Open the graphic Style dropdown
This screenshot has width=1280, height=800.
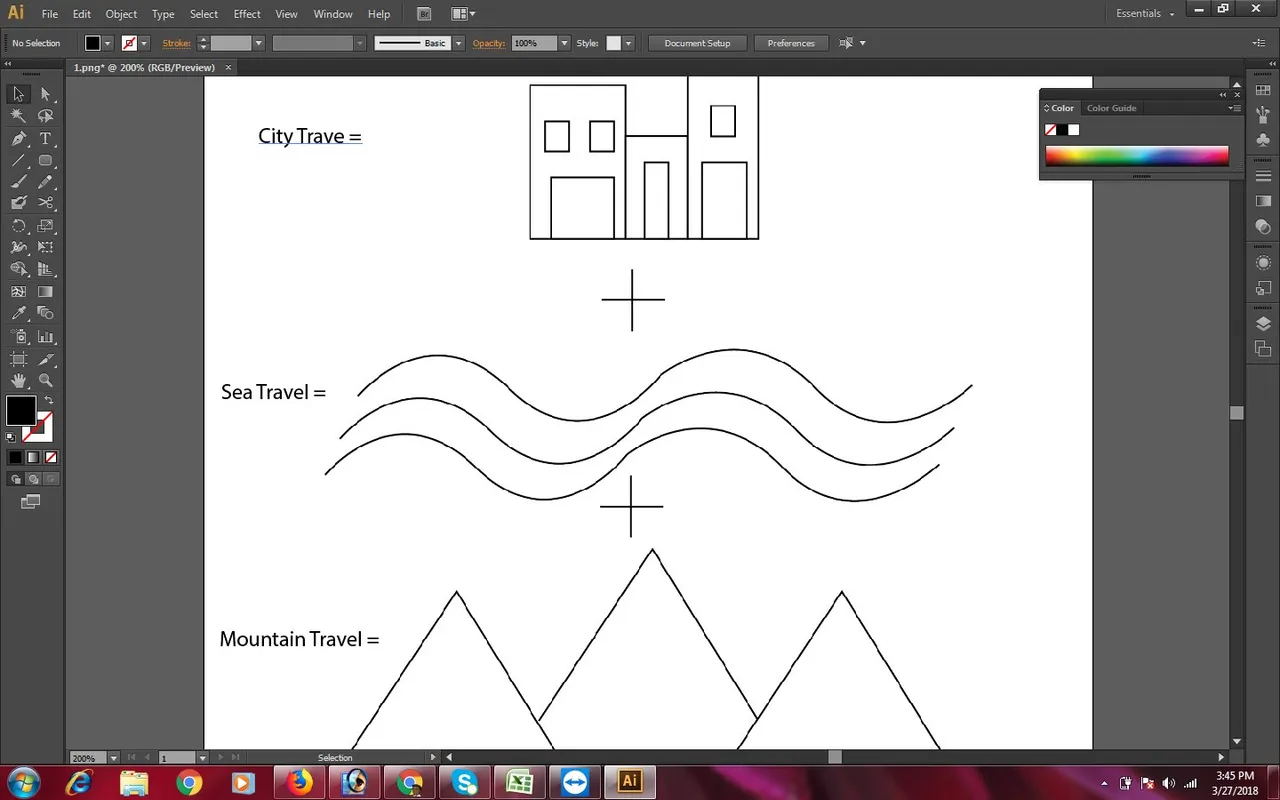point(628,43)
